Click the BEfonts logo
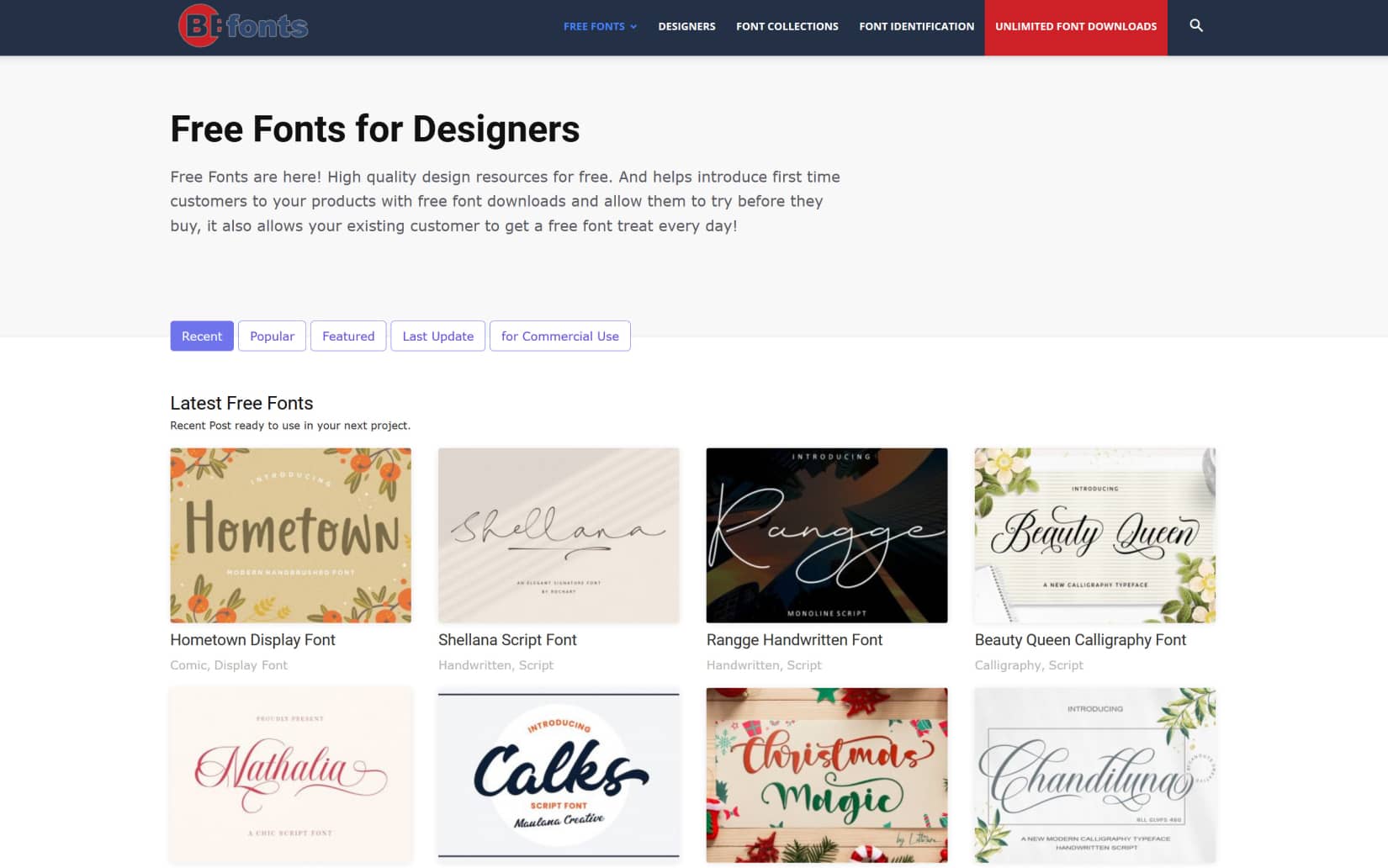The image size is (1388, 868). pos(242,26)
